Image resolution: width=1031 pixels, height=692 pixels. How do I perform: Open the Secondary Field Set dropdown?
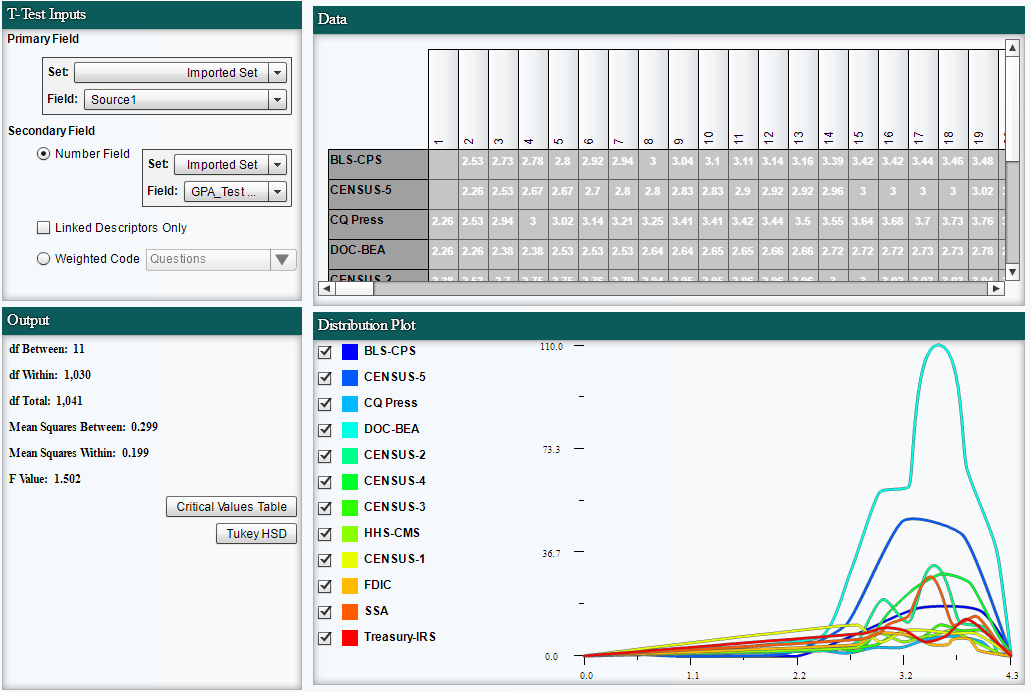[x=230, y=164]
